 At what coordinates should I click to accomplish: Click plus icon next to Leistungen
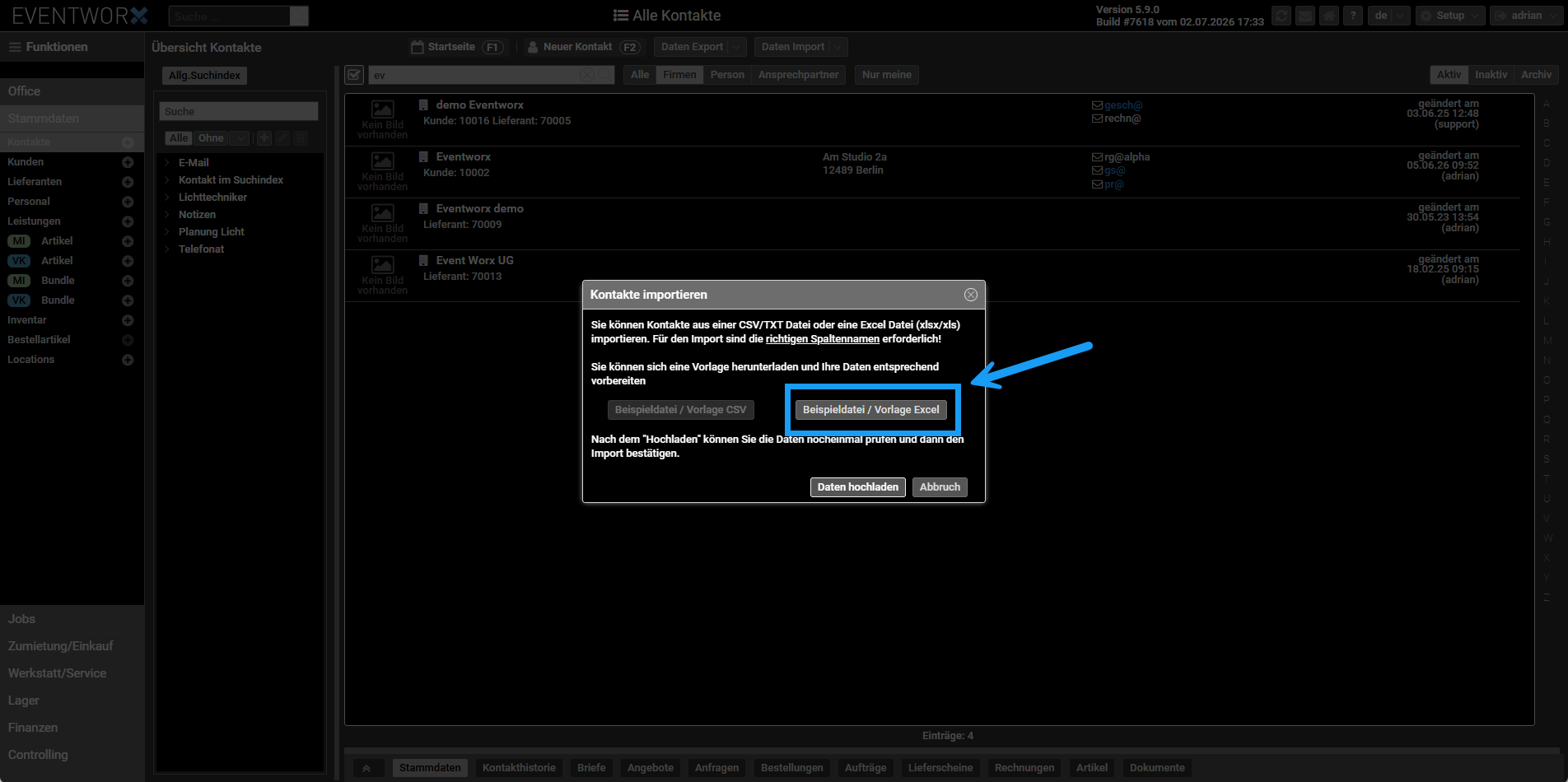(x=128, y=221)
